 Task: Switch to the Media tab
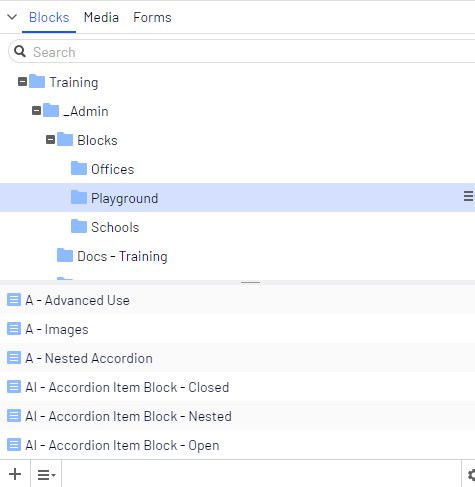(x=101, y=17)
